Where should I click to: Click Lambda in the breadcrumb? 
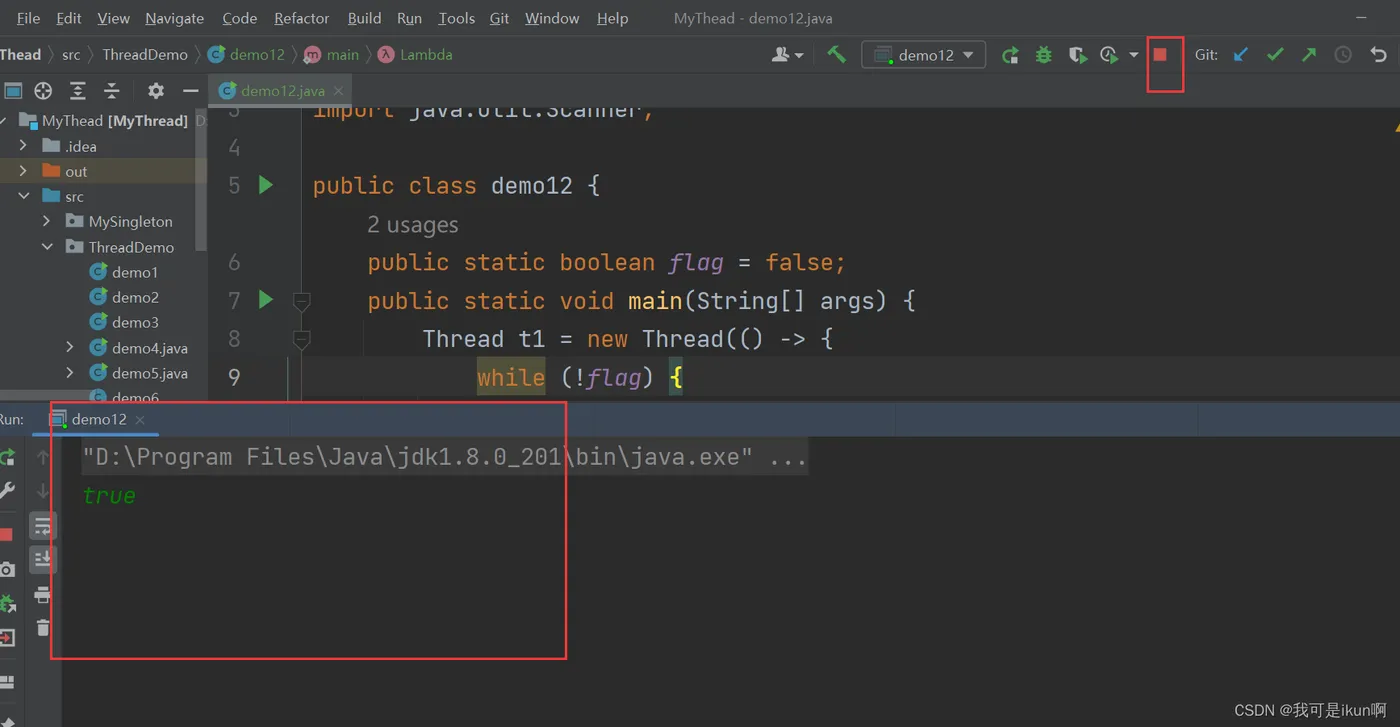point(415,55)
